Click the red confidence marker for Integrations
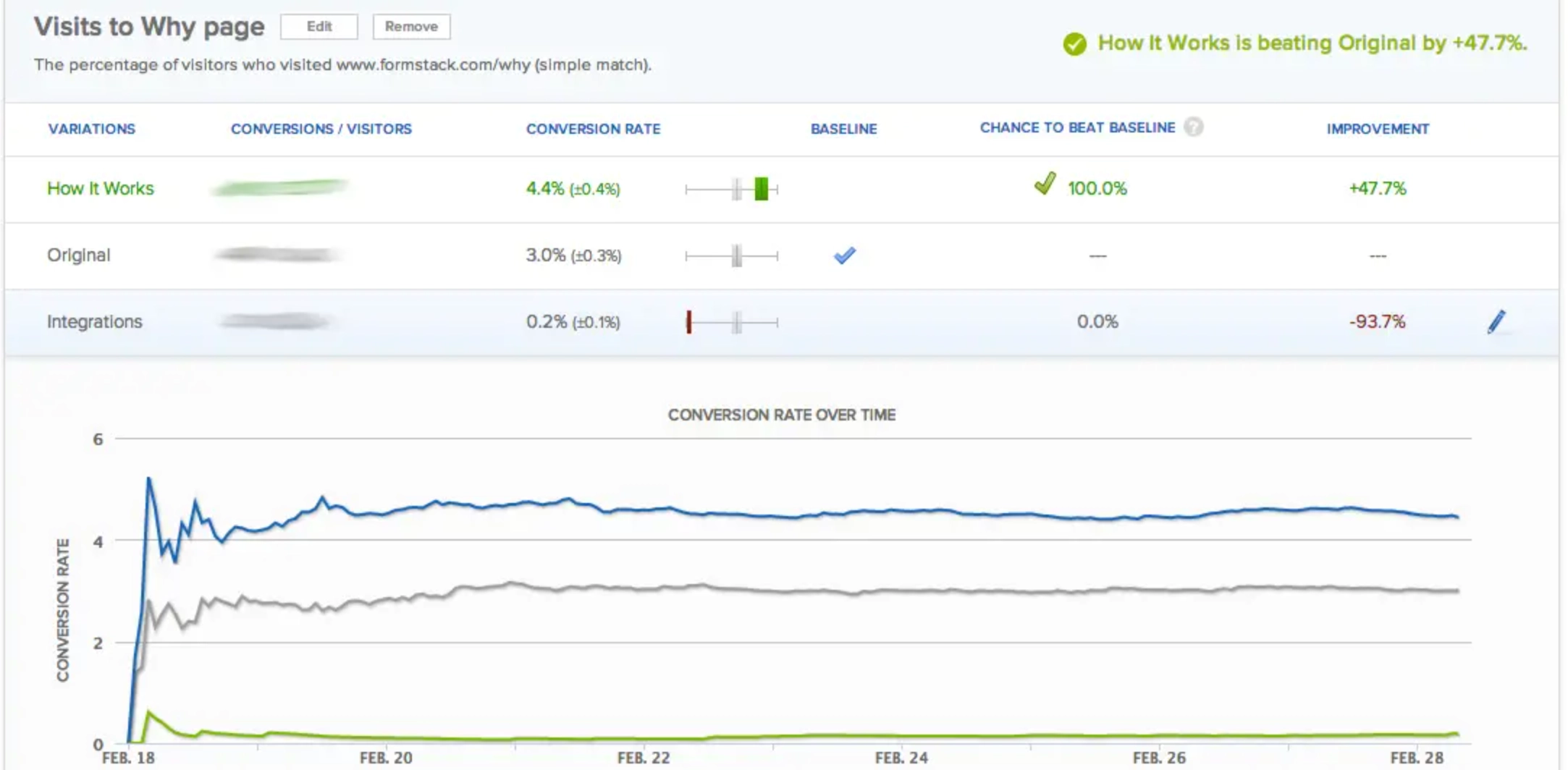The image size is (1568, 770). [689, 322]
